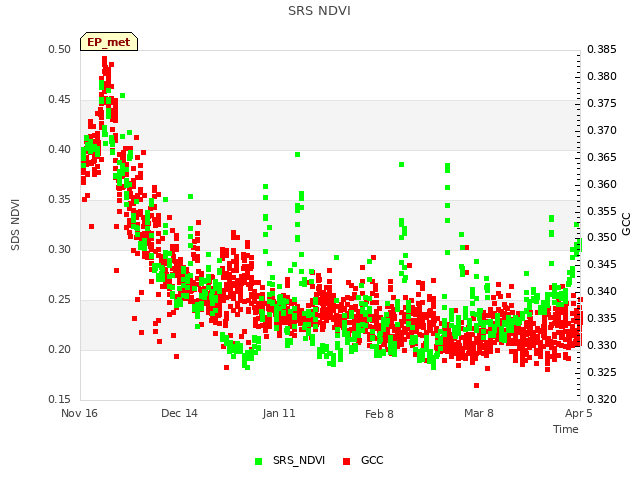
Task: Click the Time axis label
Action: (x=565, y=429)
